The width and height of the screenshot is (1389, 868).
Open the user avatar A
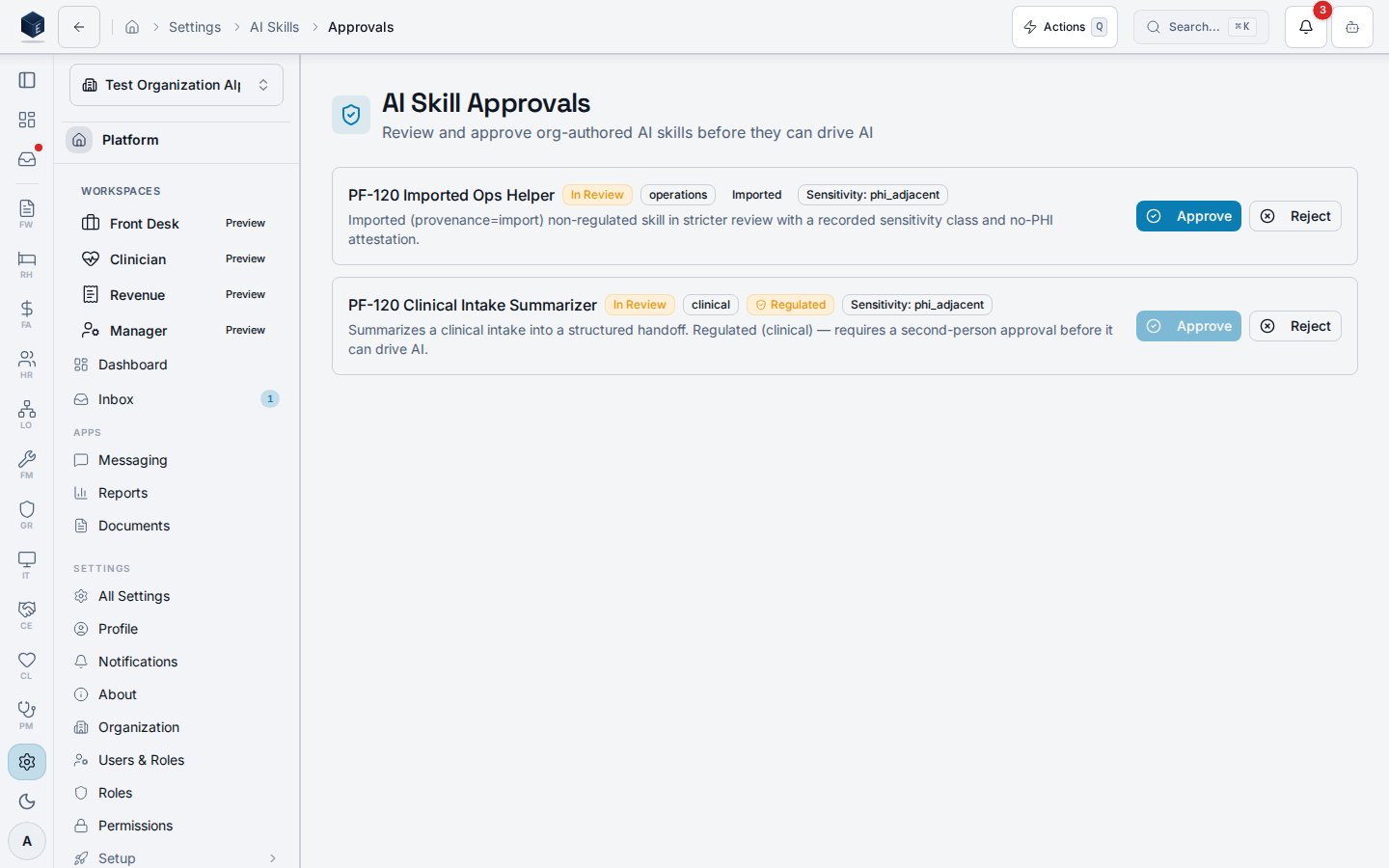click(x=27, y=841)
